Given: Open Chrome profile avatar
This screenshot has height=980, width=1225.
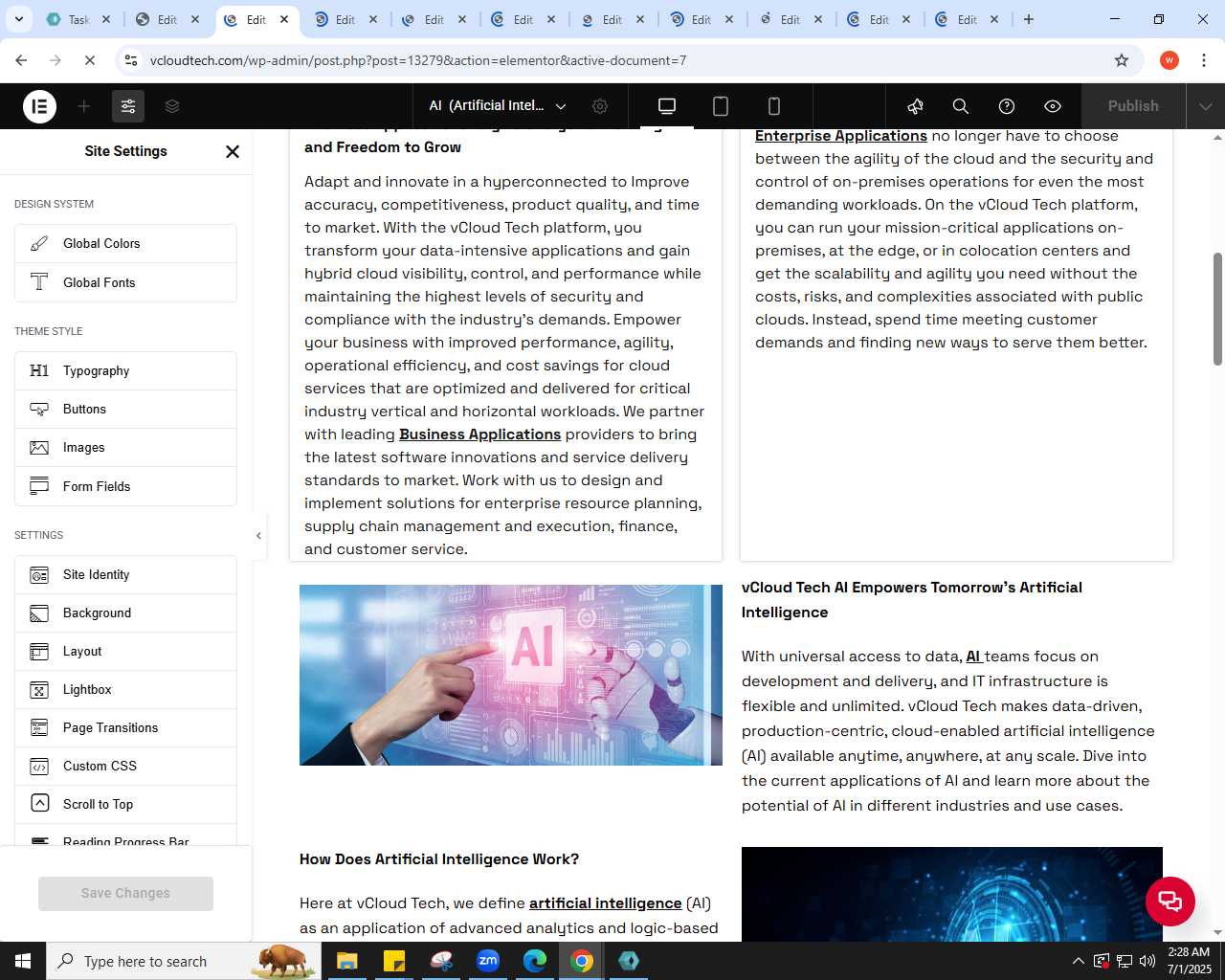Looking at the screenshot, I should pyautogui.click(x=1169, y=60).
